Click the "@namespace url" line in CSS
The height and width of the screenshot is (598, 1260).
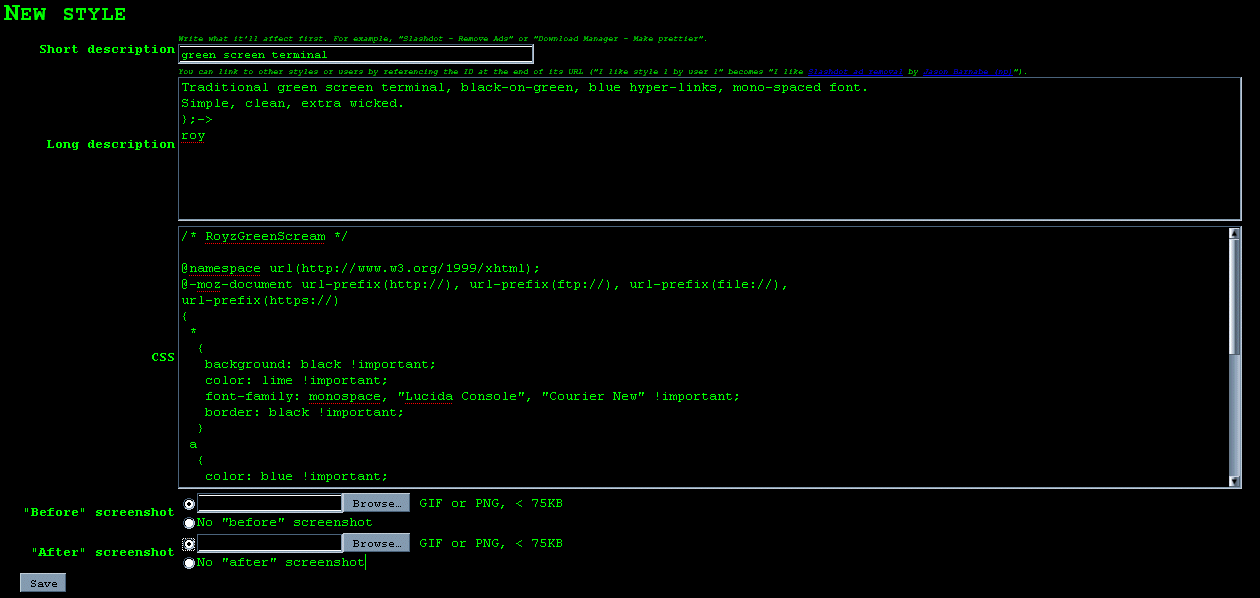(x=361, y=268)
